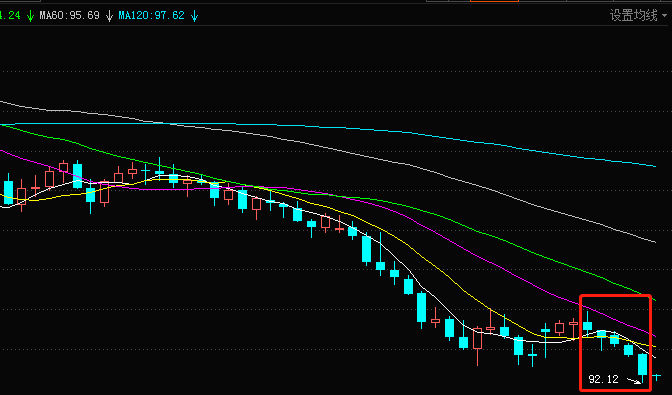Select the MA120:97.62 indicator label
672x395 pixels.
click(x=151, y=15)
